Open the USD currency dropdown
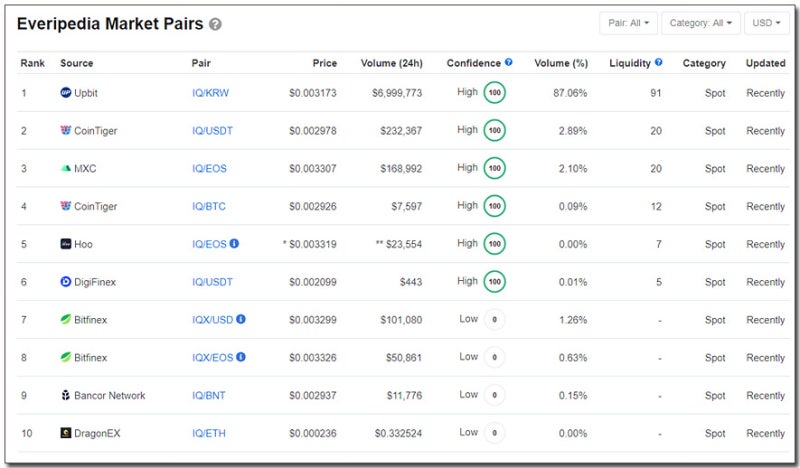The height and width of the screenshot is (468, 800). coord(766,23)
